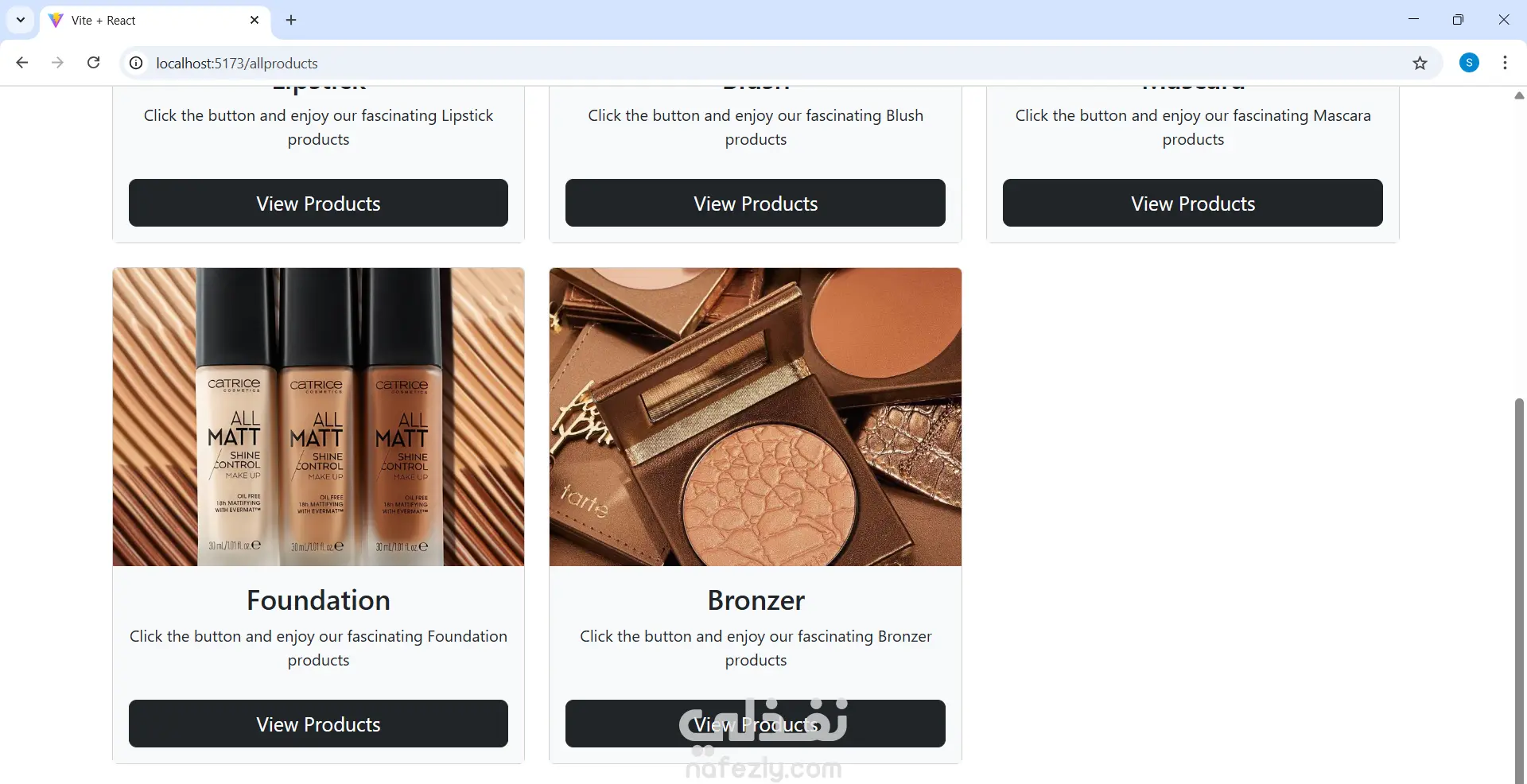Expand the tab search dropdown arrow
Image resolution: width=1527 pixels, height=784 pixels.
[21, 20]
